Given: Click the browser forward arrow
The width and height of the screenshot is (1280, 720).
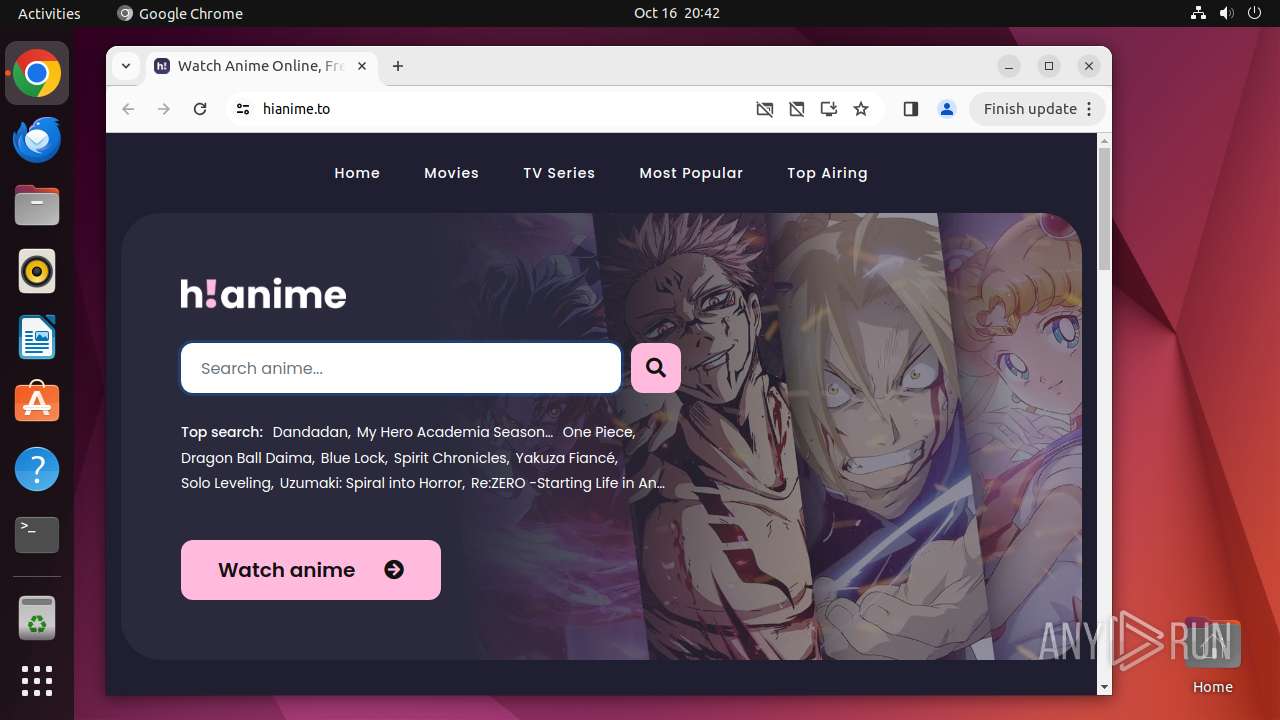Looking at the screenshot, I should click(x=164, y=109).
